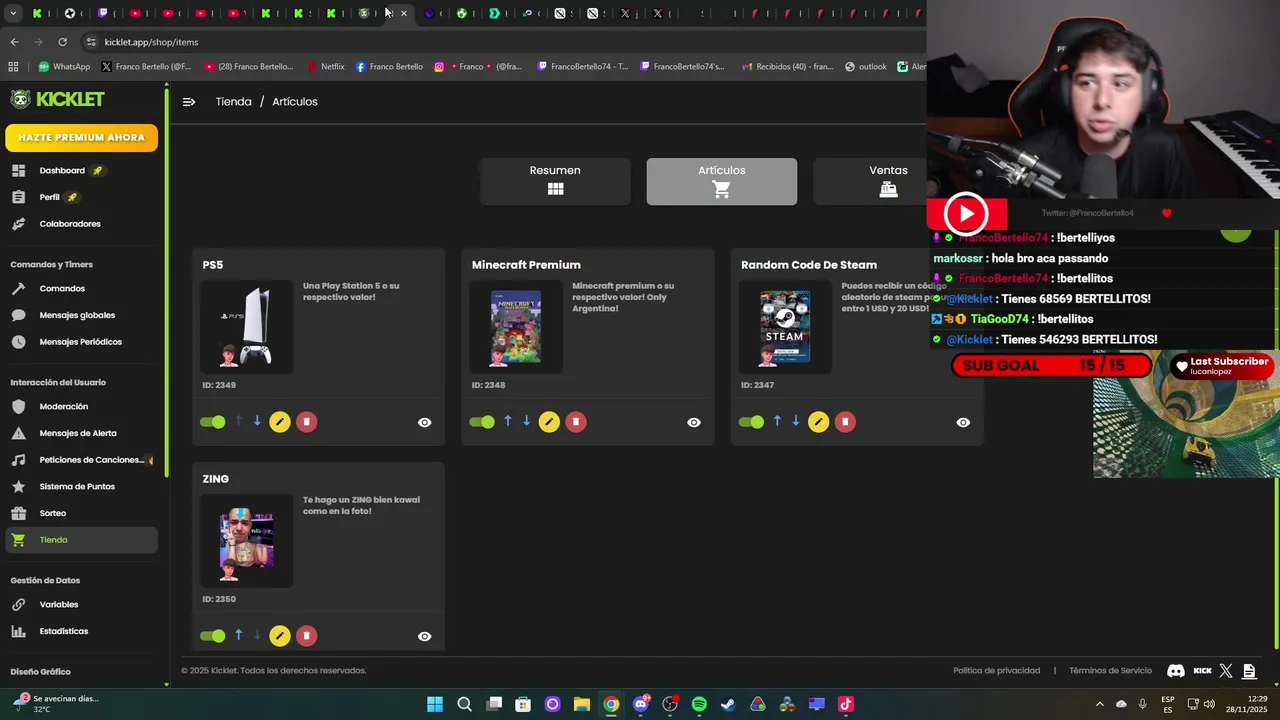Edit the Minecraft Premium item

[549, 422]
